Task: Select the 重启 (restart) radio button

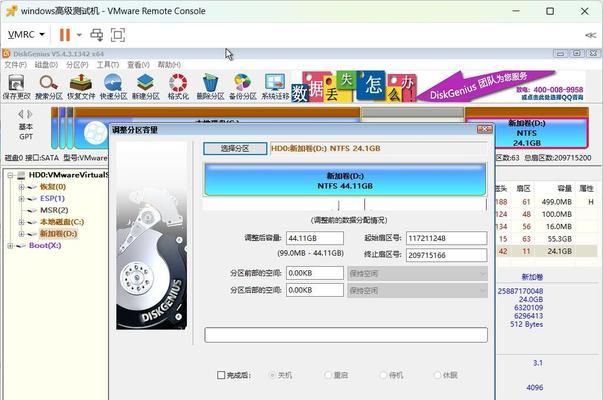Action: [328, 375]
